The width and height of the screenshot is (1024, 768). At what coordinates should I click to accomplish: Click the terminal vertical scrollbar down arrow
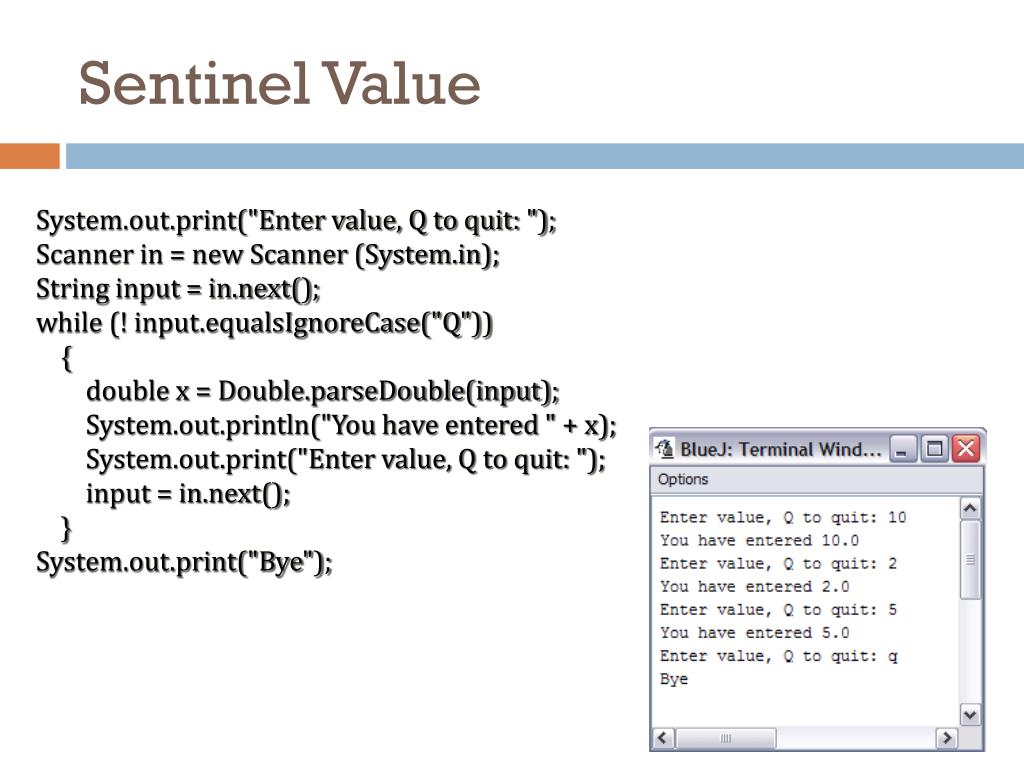[970, 715]
